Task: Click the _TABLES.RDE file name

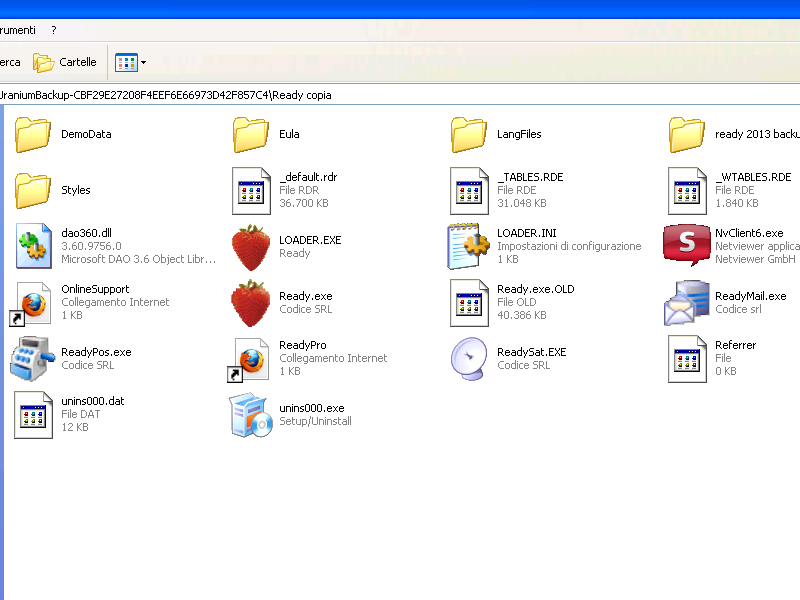Action: coord(530,177)
